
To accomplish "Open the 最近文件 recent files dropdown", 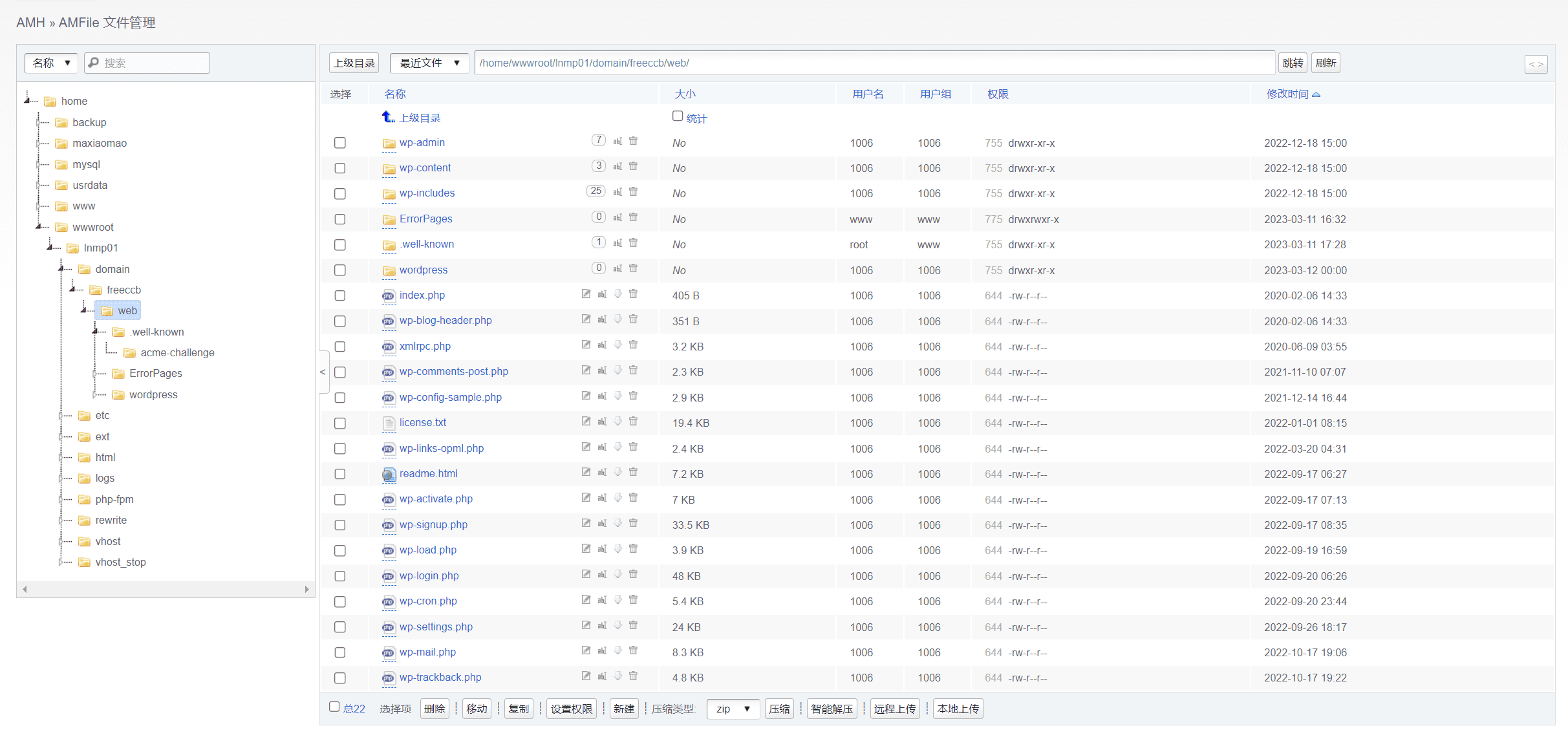I will click(x=429, y=63).
